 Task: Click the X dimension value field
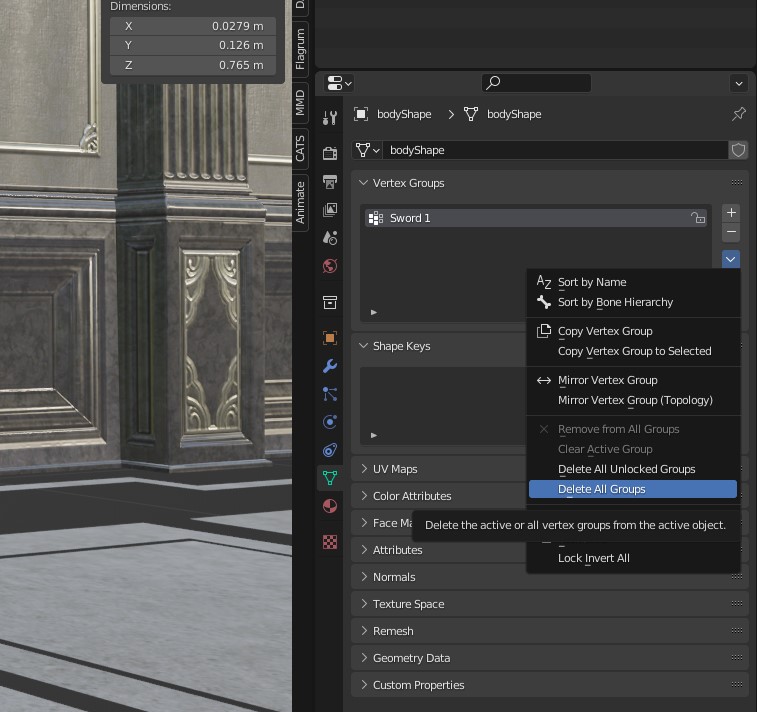[193, 26]
